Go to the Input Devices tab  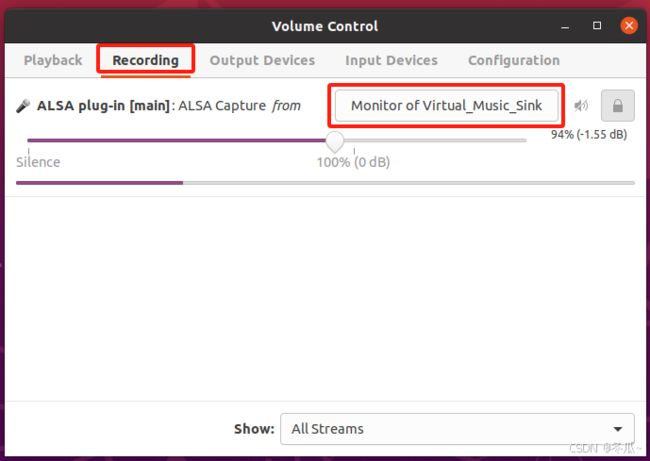(x=391, y=61)
